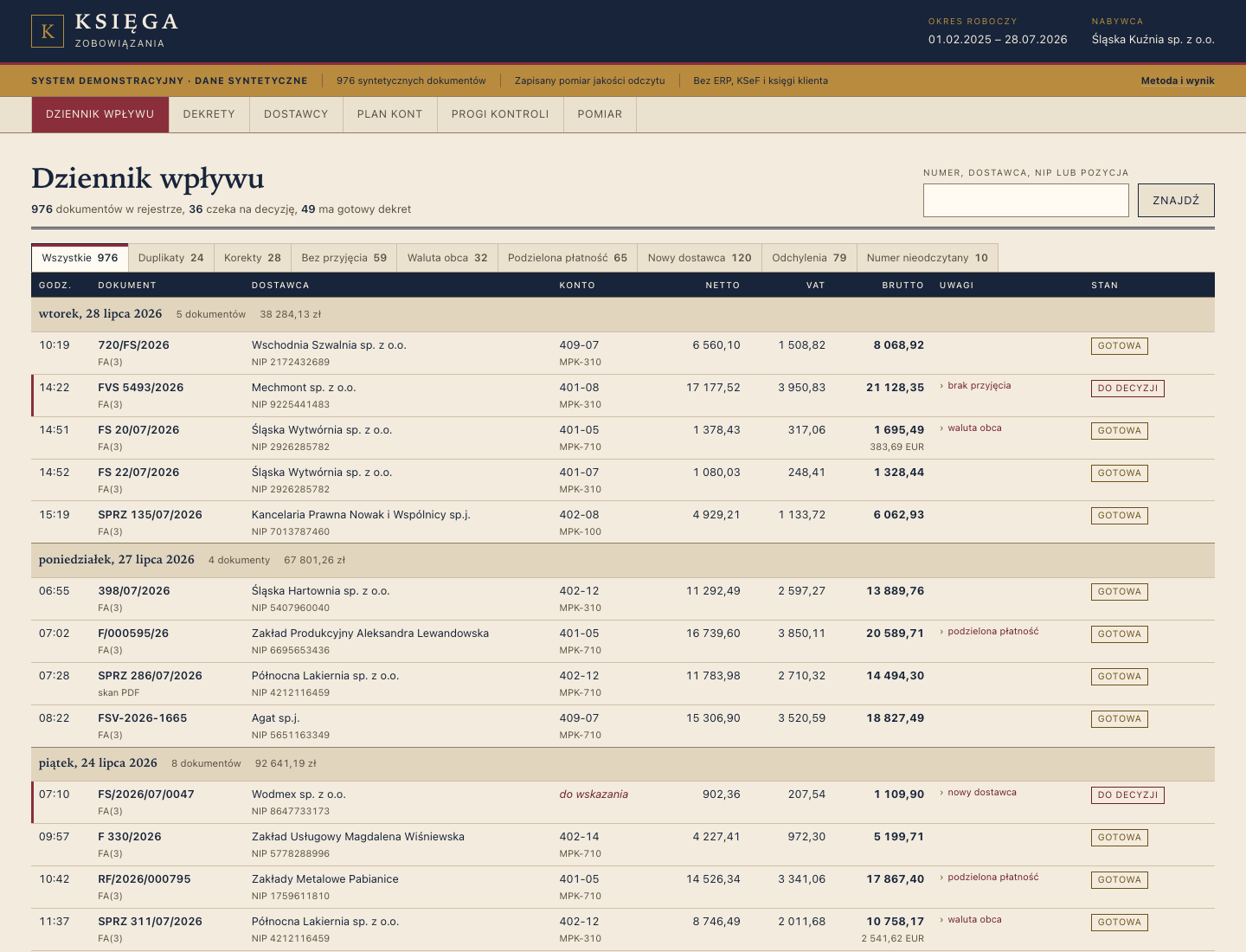
Task: Expand brak przyjęcia note for Mechmont
Action: pyautogui.click(x=975, y=386)
